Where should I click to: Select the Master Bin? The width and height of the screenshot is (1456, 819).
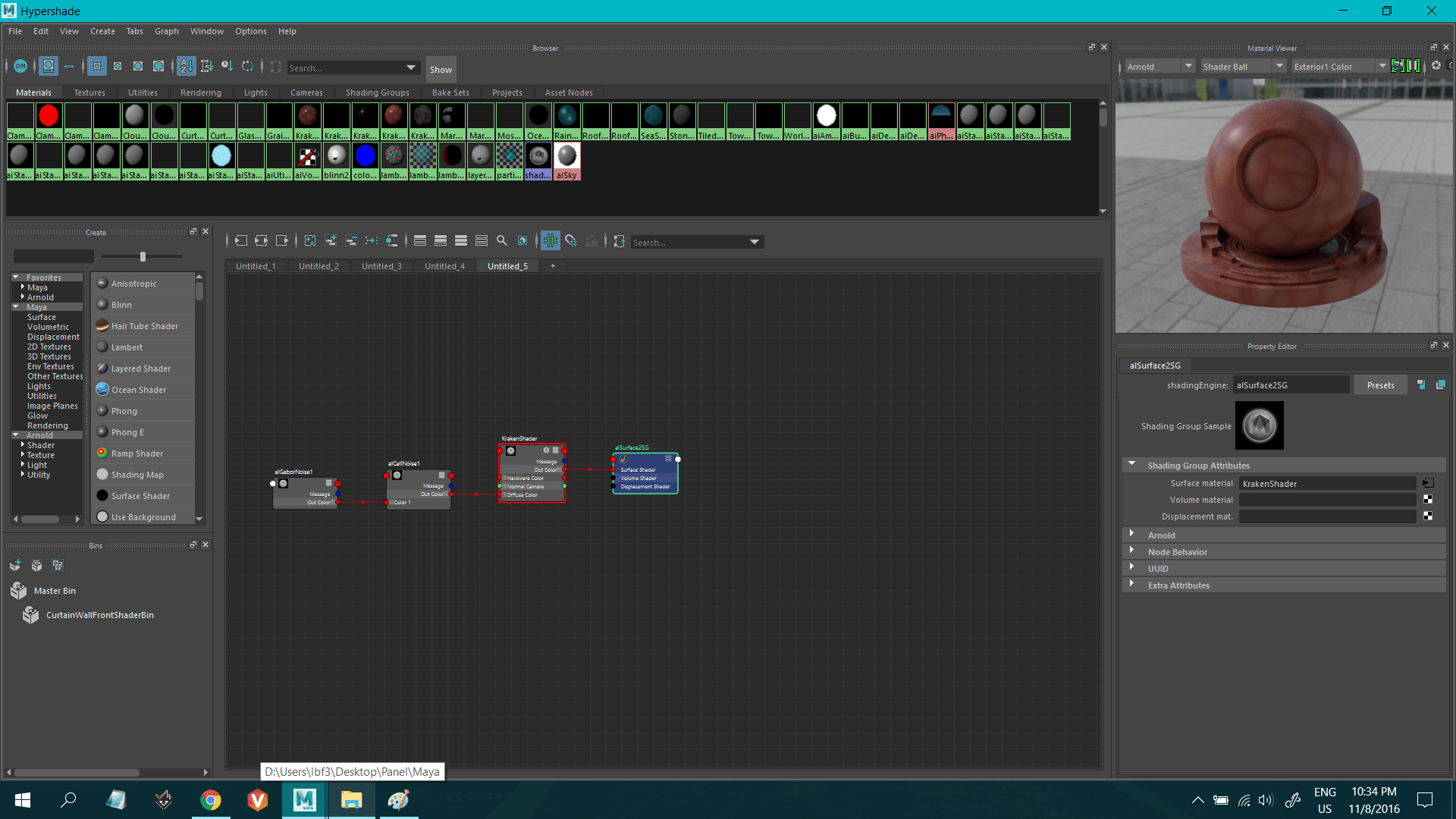coord(55,591)
